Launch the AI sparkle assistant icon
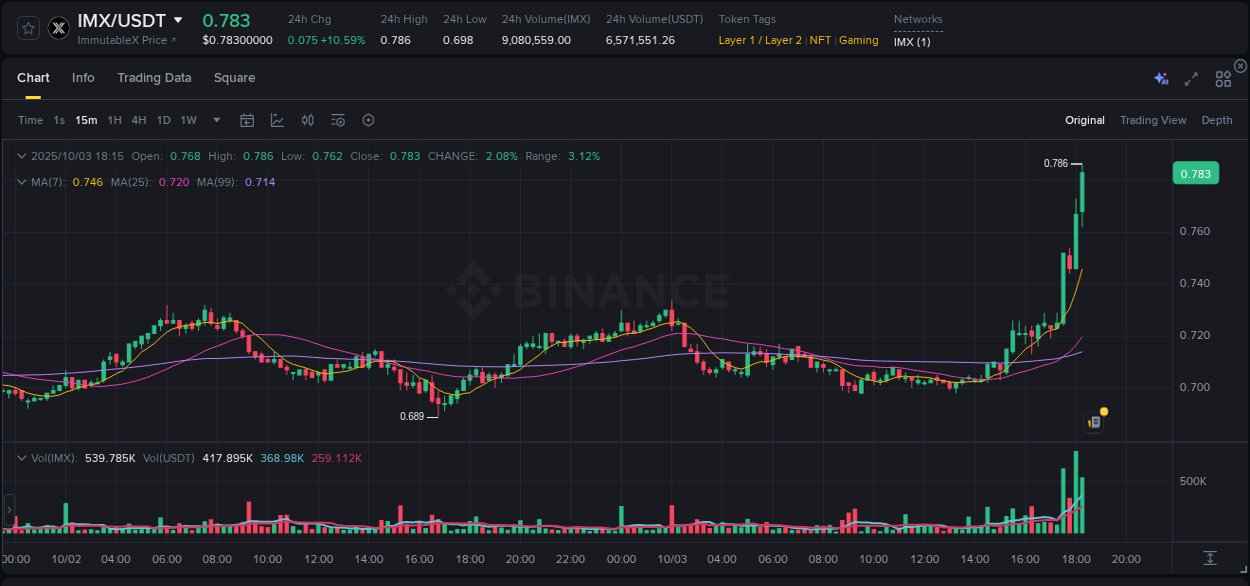Viewport: 1250px width, 586px height. [x=1160, y=78]
